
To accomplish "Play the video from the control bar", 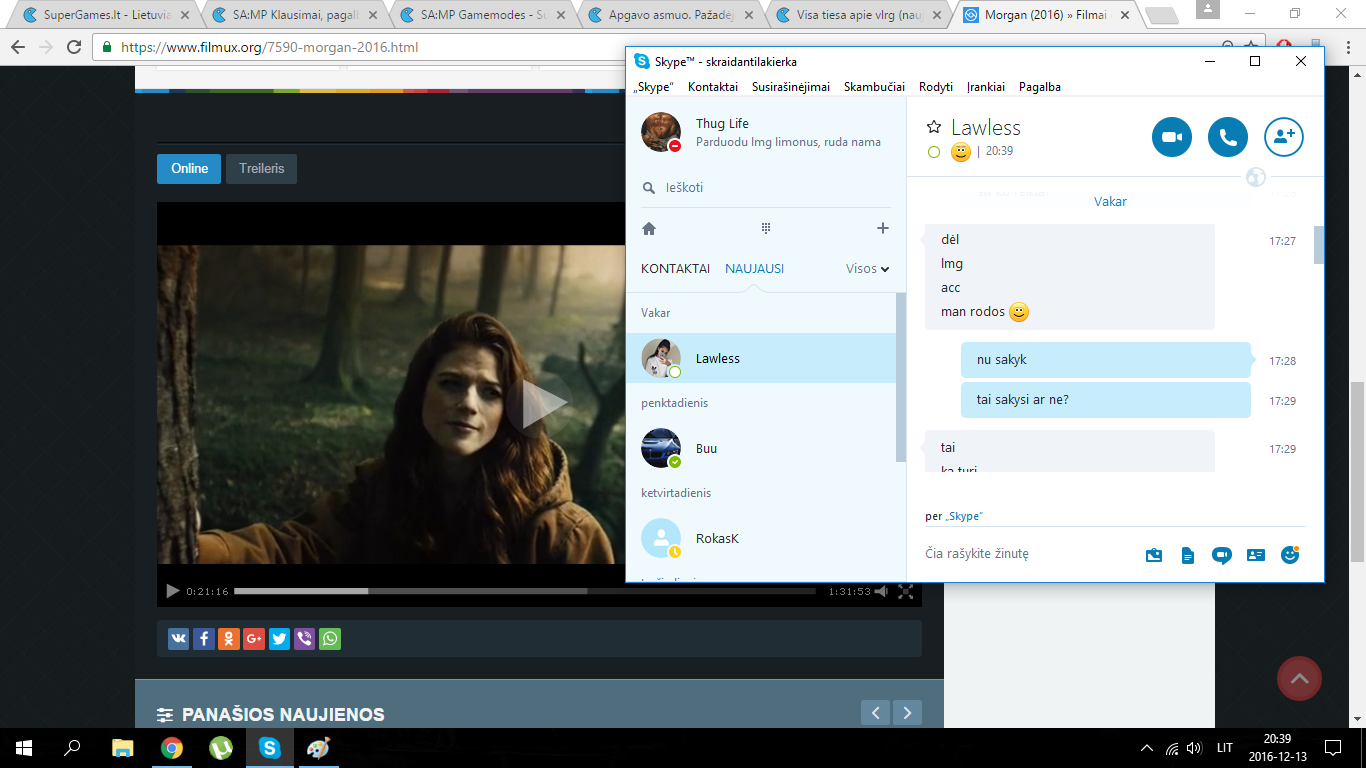I will click(172, 591).
